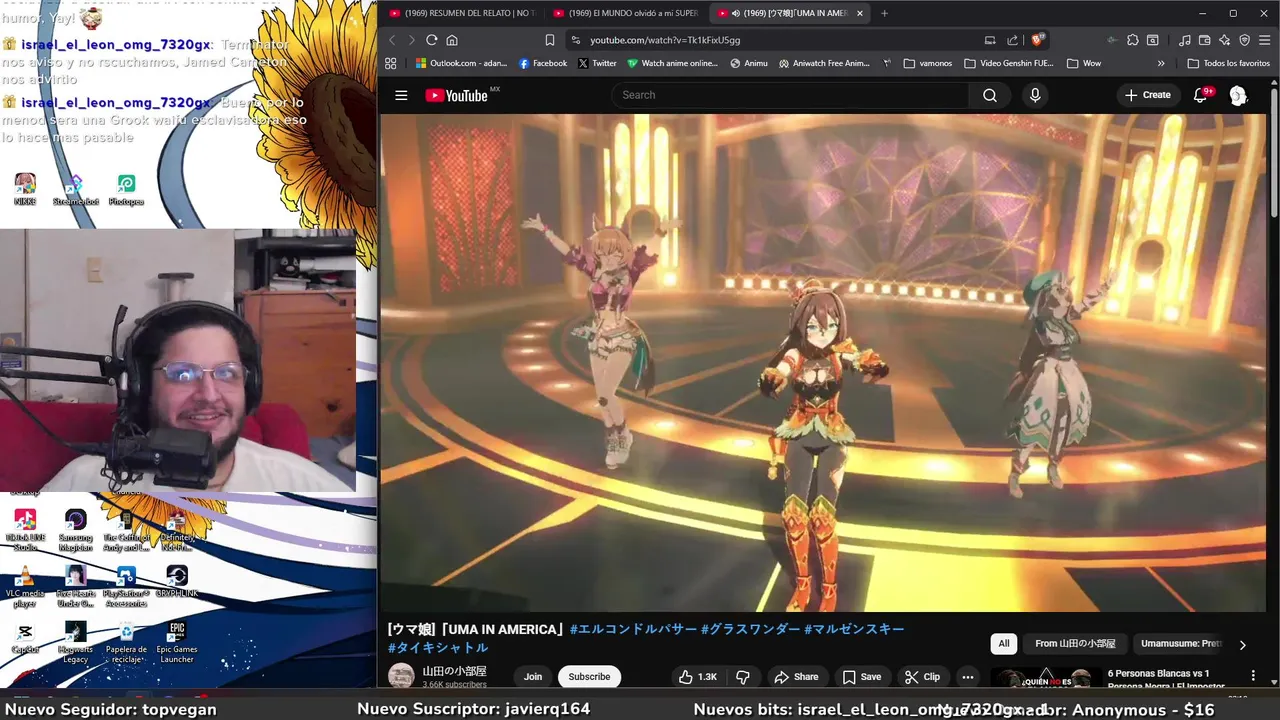Go back in browser history
1280x720 pixels.
[392, 40]
